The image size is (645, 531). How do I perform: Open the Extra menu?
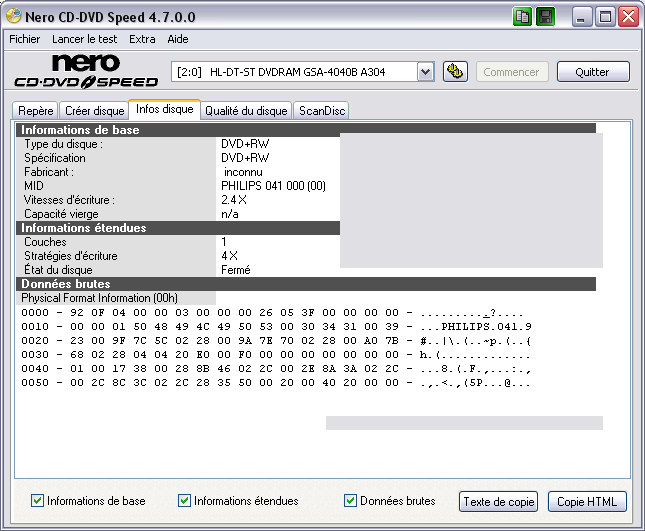pyautogui.click(x=142, y=39)
